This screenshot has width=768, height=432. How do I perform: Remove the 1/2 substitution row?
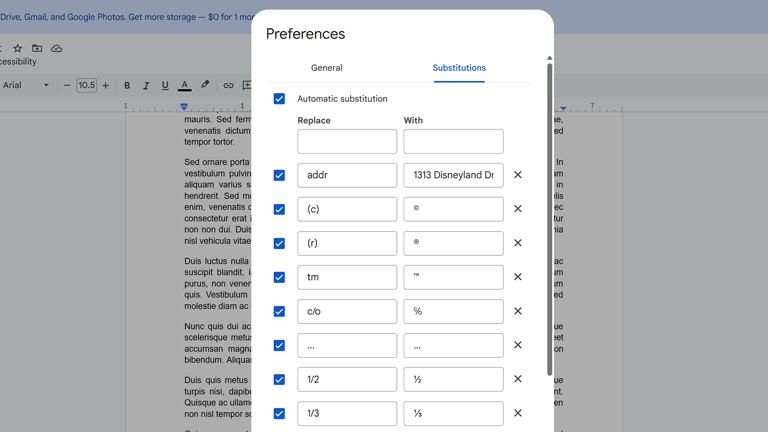point(518,379)
